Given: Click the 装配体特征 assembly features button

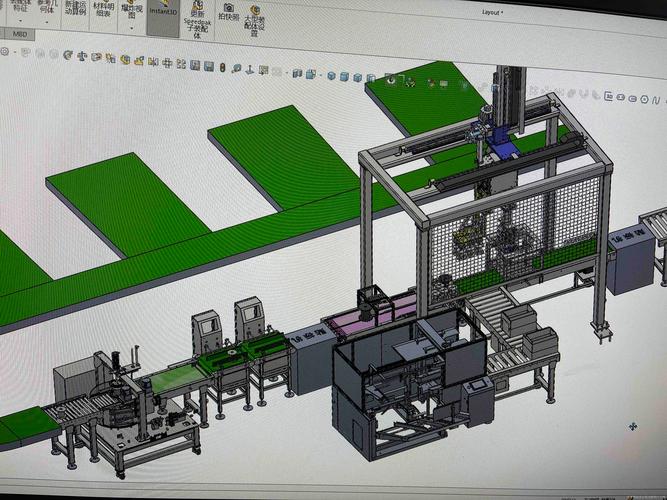Looking at the screenshot, I should (20, 6).
